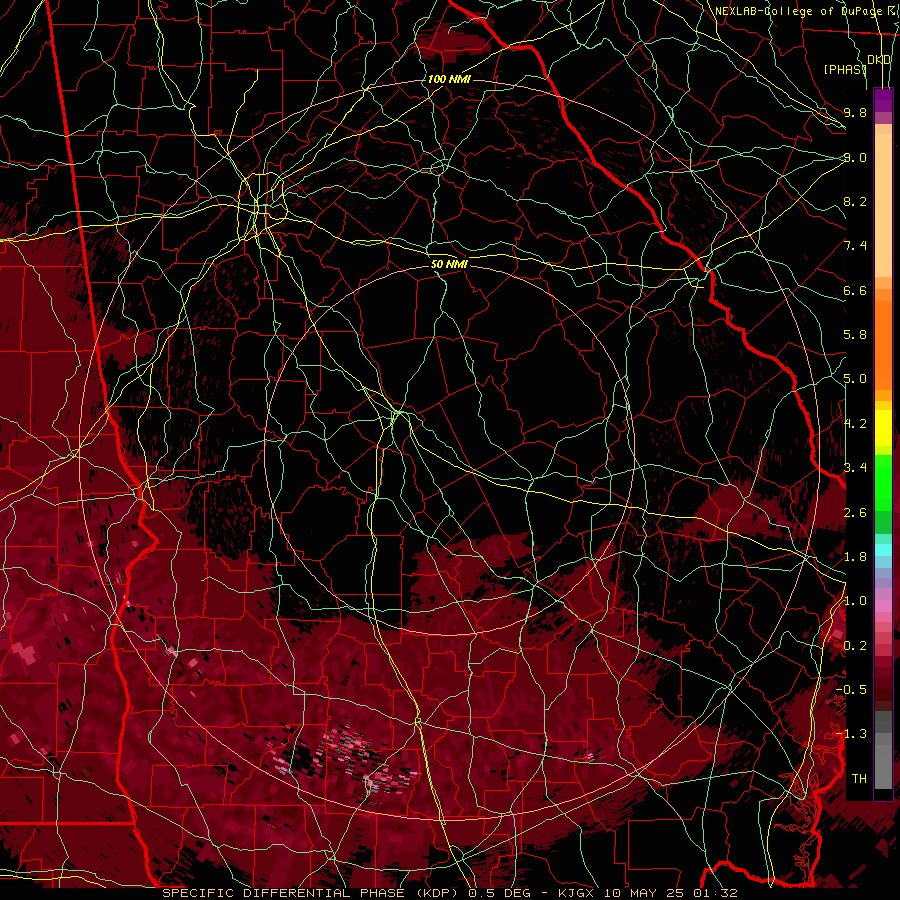This screenshot has width=900, height=900.
Task: Click the 3.4 value on the color scale
Action: 855,468
